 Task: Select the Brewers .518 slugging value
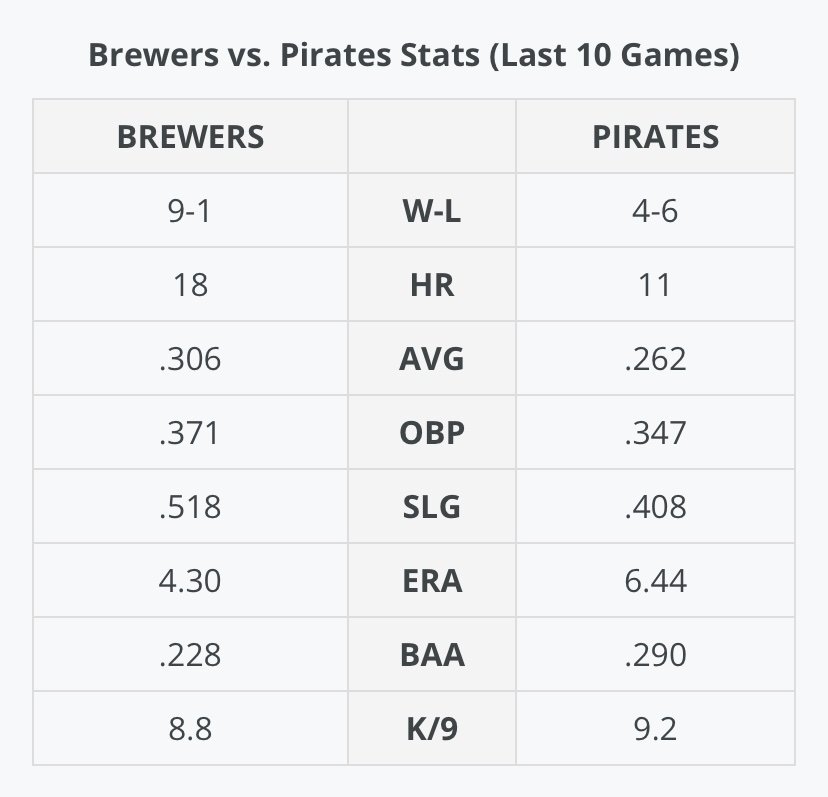pyautogui.click(x=190, y=506)
